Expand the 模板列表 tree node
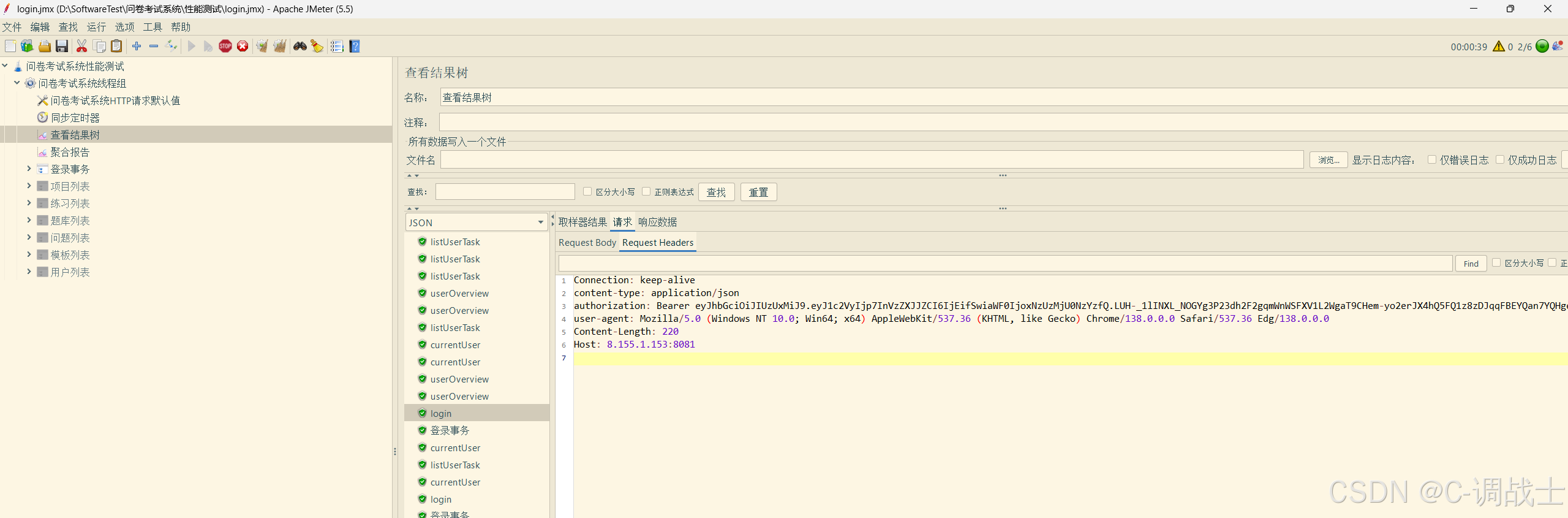This screenshot has height=518, width=1568. 29,254
